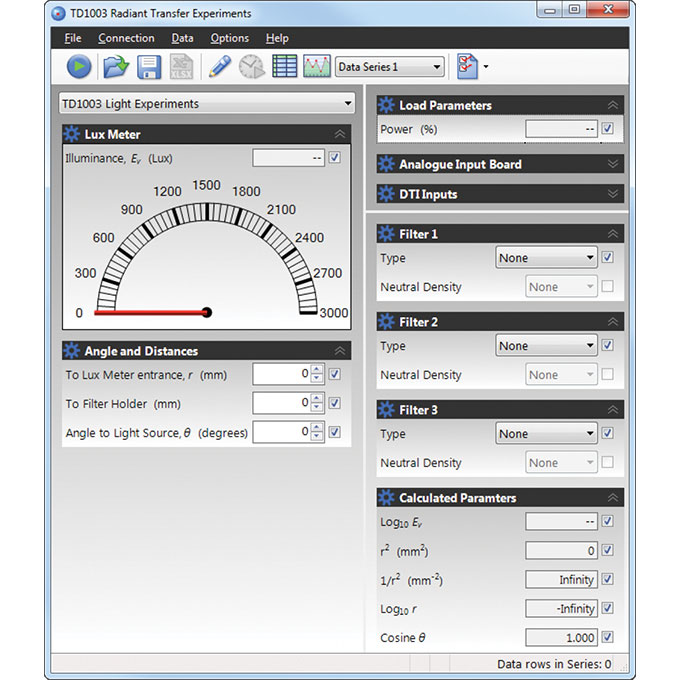Click the 1/r² Infinity value field

click(561, 579)
